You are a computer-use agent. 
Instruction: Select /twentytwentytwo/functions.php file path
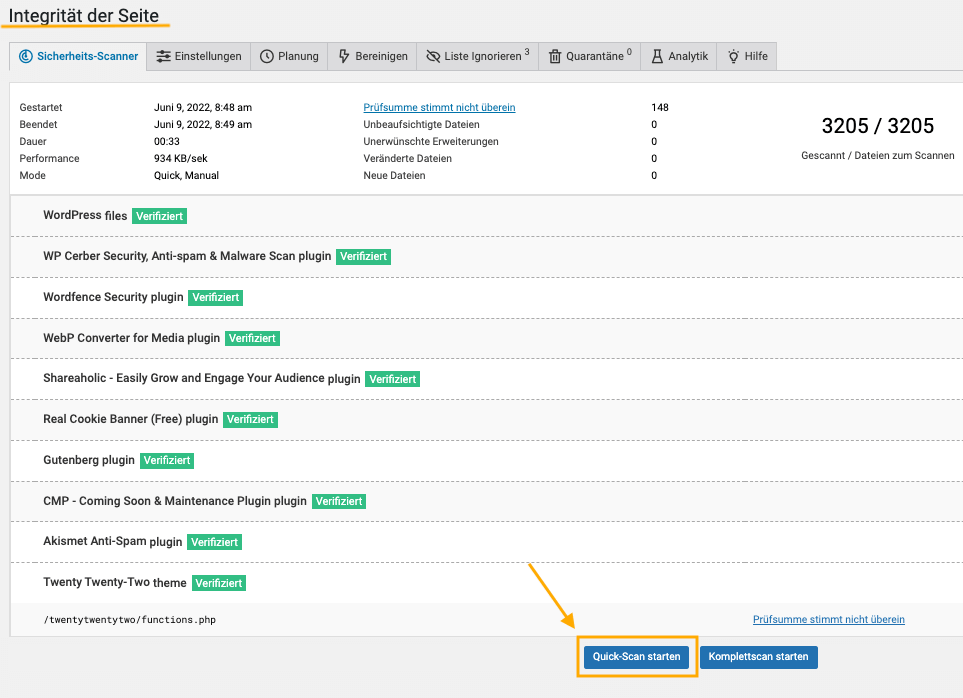tap(130, 620)
